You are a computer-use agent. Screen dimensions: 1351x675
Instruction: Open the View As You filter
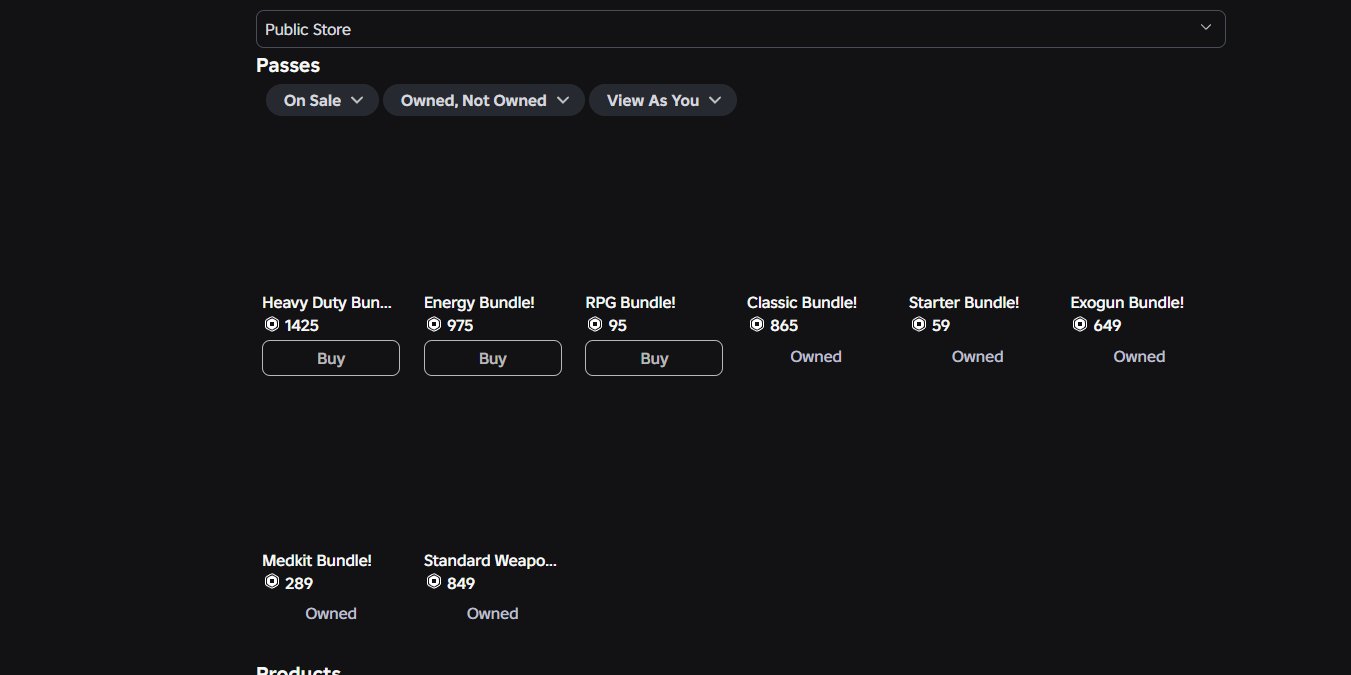pos(663,100)
